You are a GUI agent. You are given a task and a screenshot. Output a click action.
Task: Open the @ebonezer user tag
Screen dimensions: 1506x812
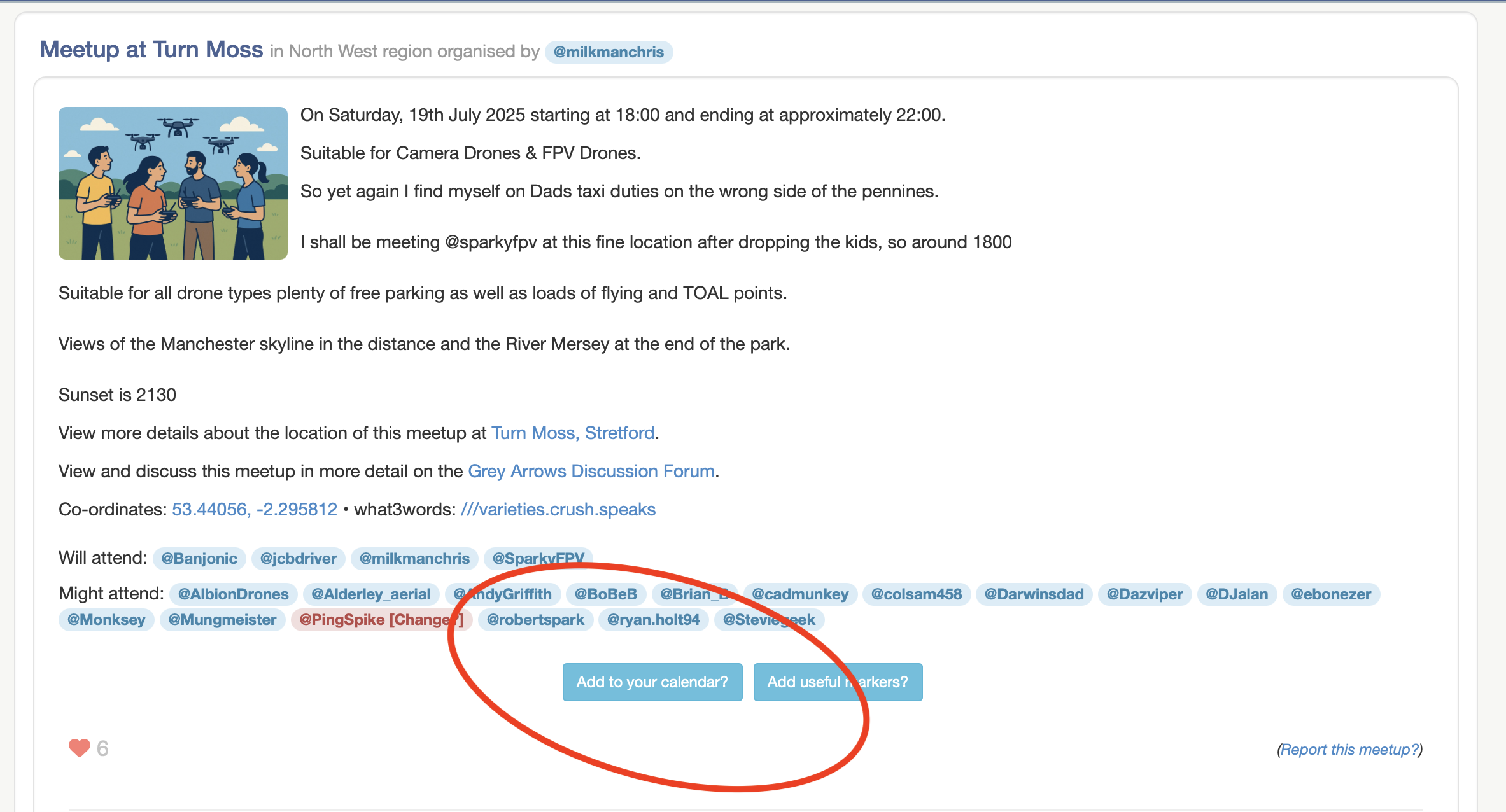coord(1330,594)
